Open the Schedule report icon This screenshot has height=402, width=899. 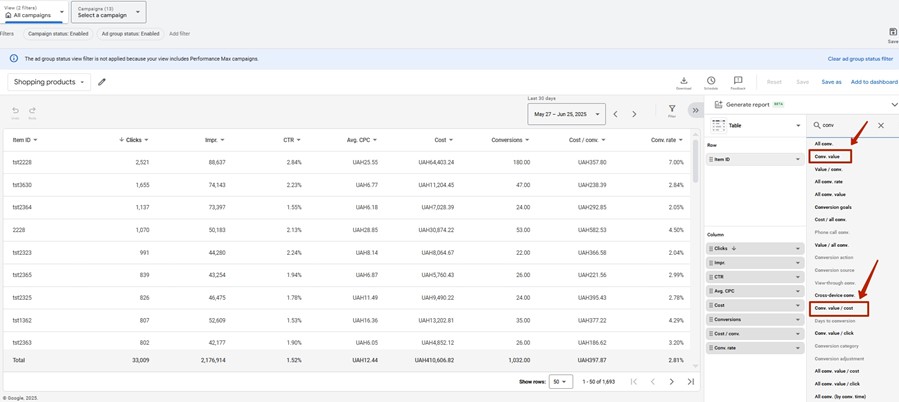tap(711, 81)
